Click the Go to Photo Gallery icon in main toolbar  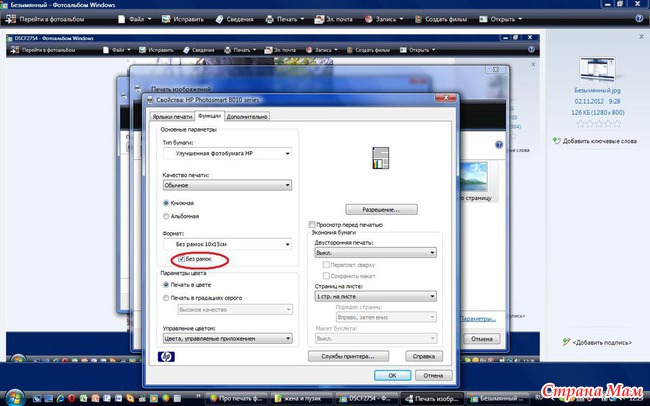click(11, 19)
